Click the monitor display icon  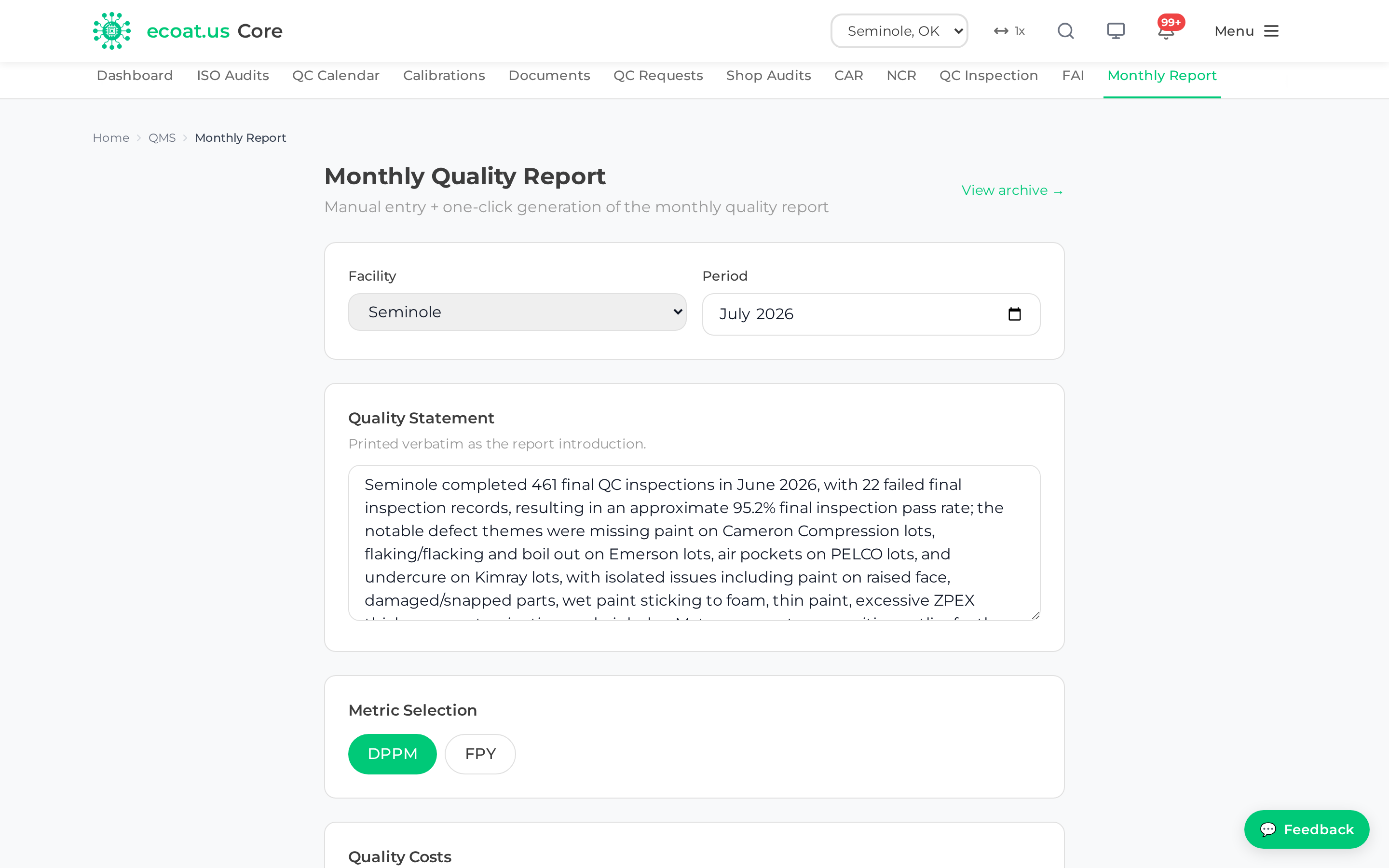(x=1116, y=31)
